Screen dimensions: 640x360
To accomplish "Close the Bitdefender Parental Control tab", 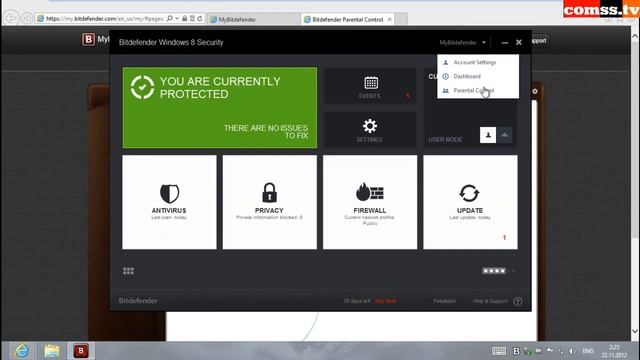I will point(389,19).
